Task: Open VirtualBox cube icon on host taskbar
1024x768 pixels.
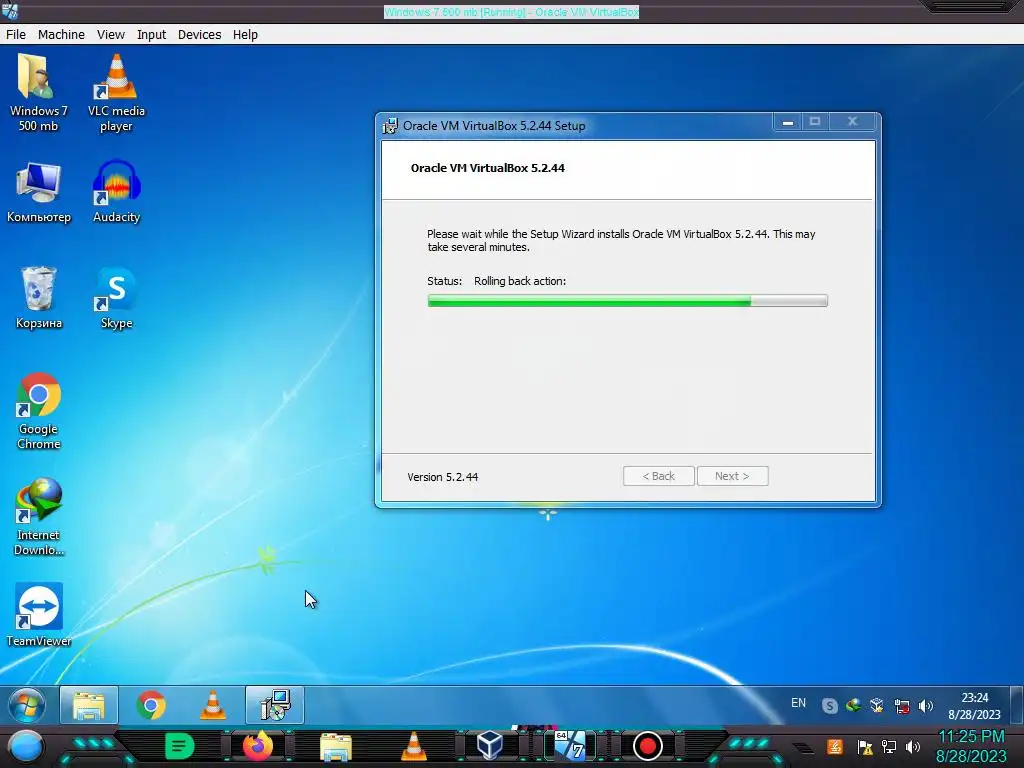Action: click(490, 745)
